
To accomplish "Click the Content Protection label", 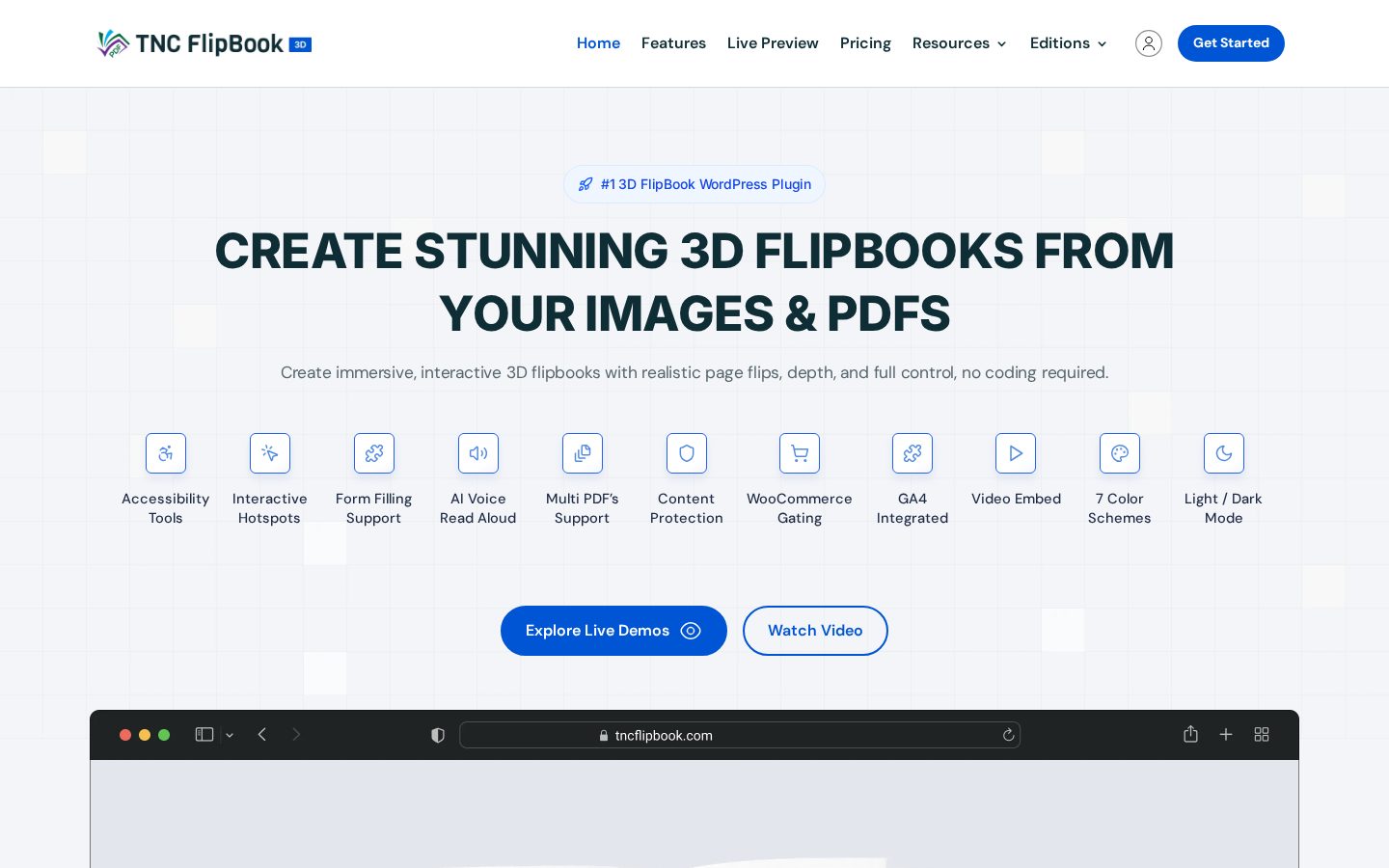I will (x=687, y=508).
